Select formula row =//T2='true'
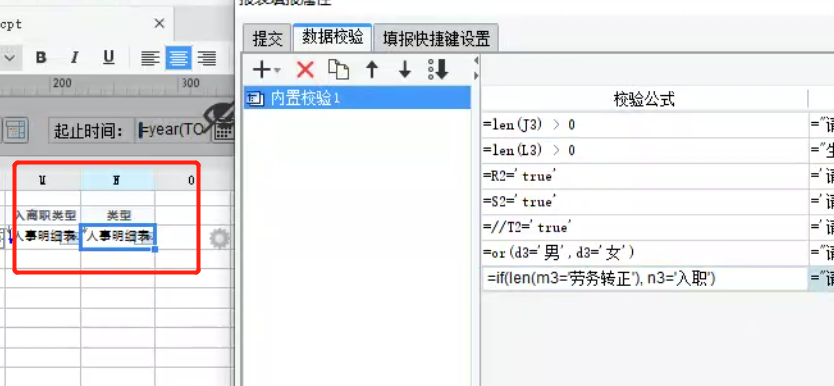 pyautogui.click(x=644, y=227)
